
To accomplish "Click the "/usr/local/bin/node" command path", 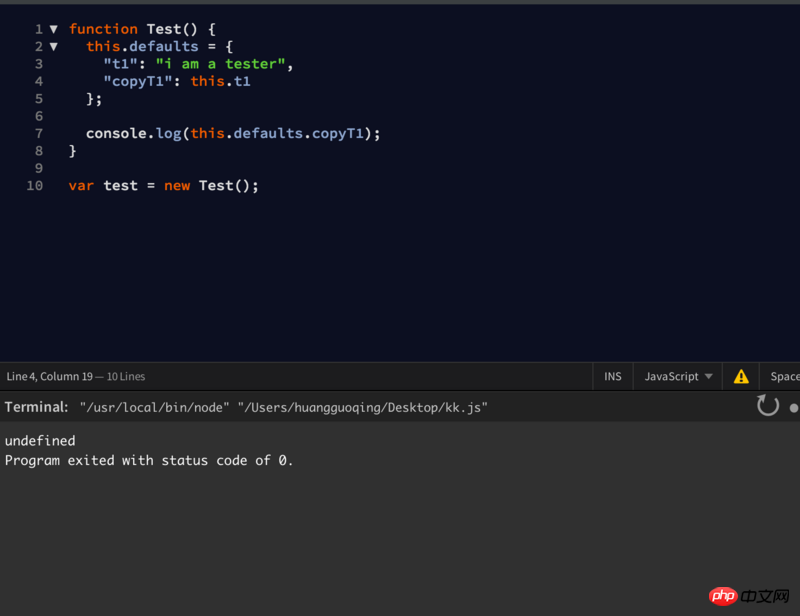I will [155, 408].
